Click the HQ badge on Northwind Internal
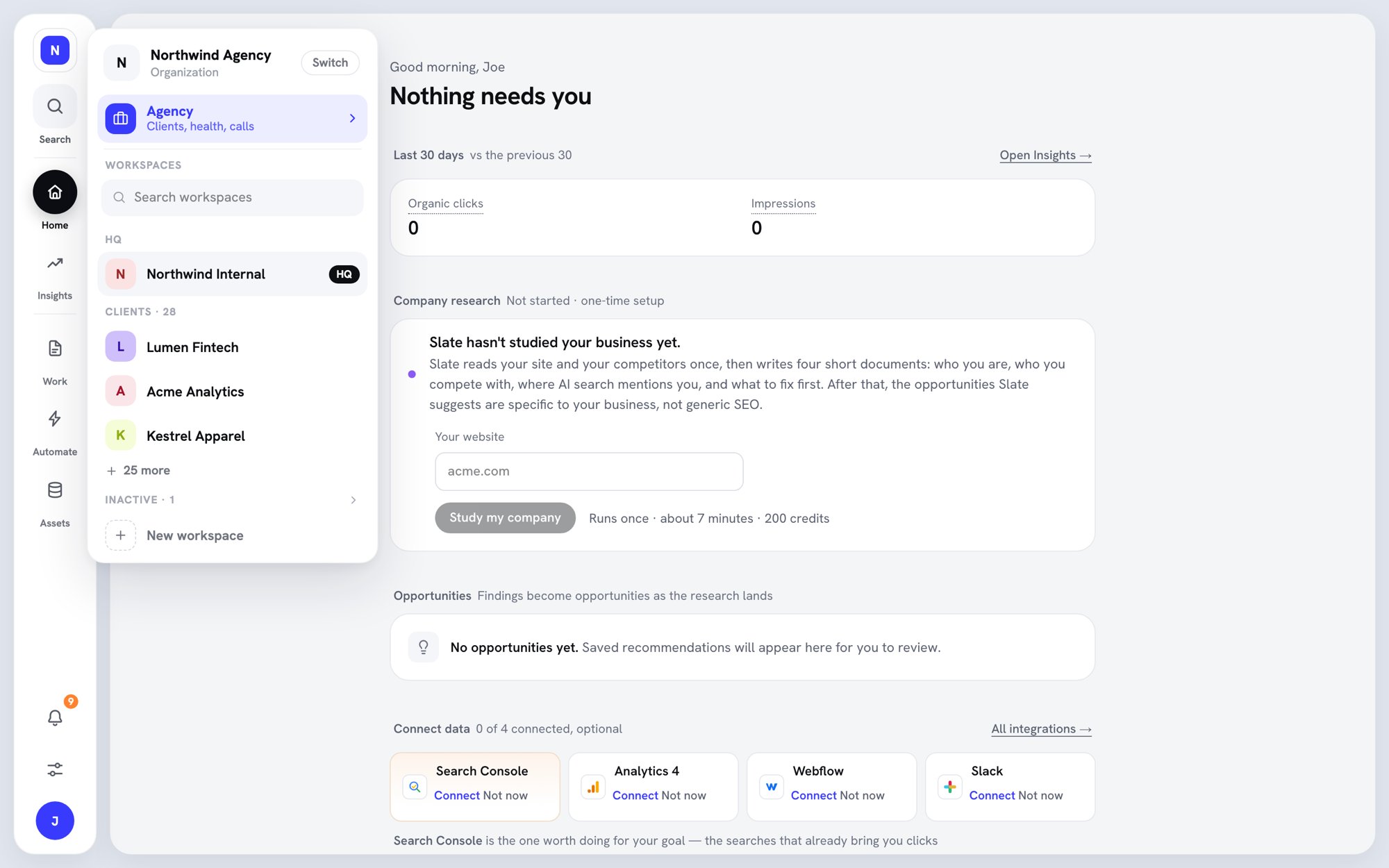The width and height of the screenshot is (1389, 868). point(344,274)
